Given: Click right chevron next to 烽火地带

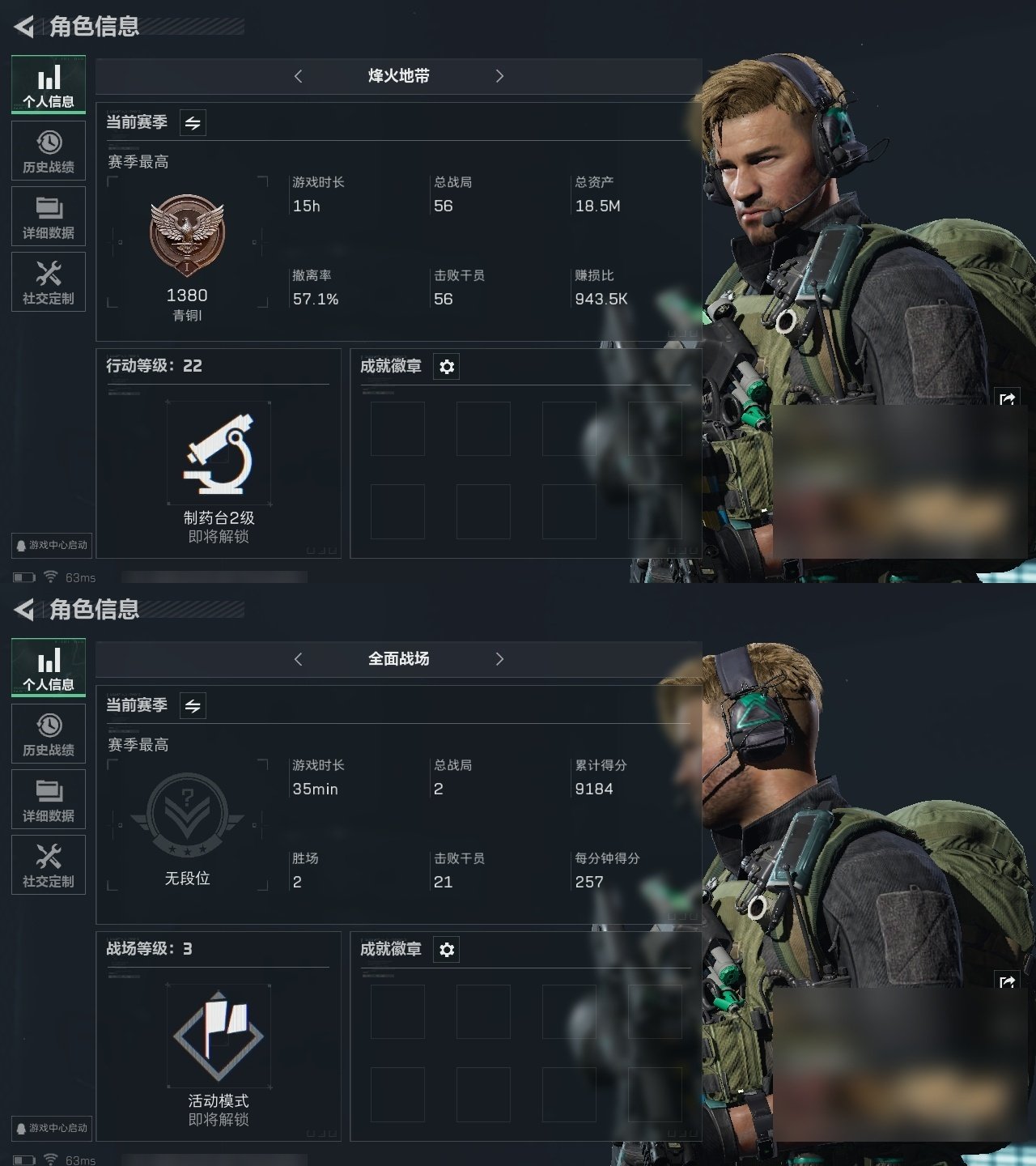Looking at the screenshot, I should (499, 76).
